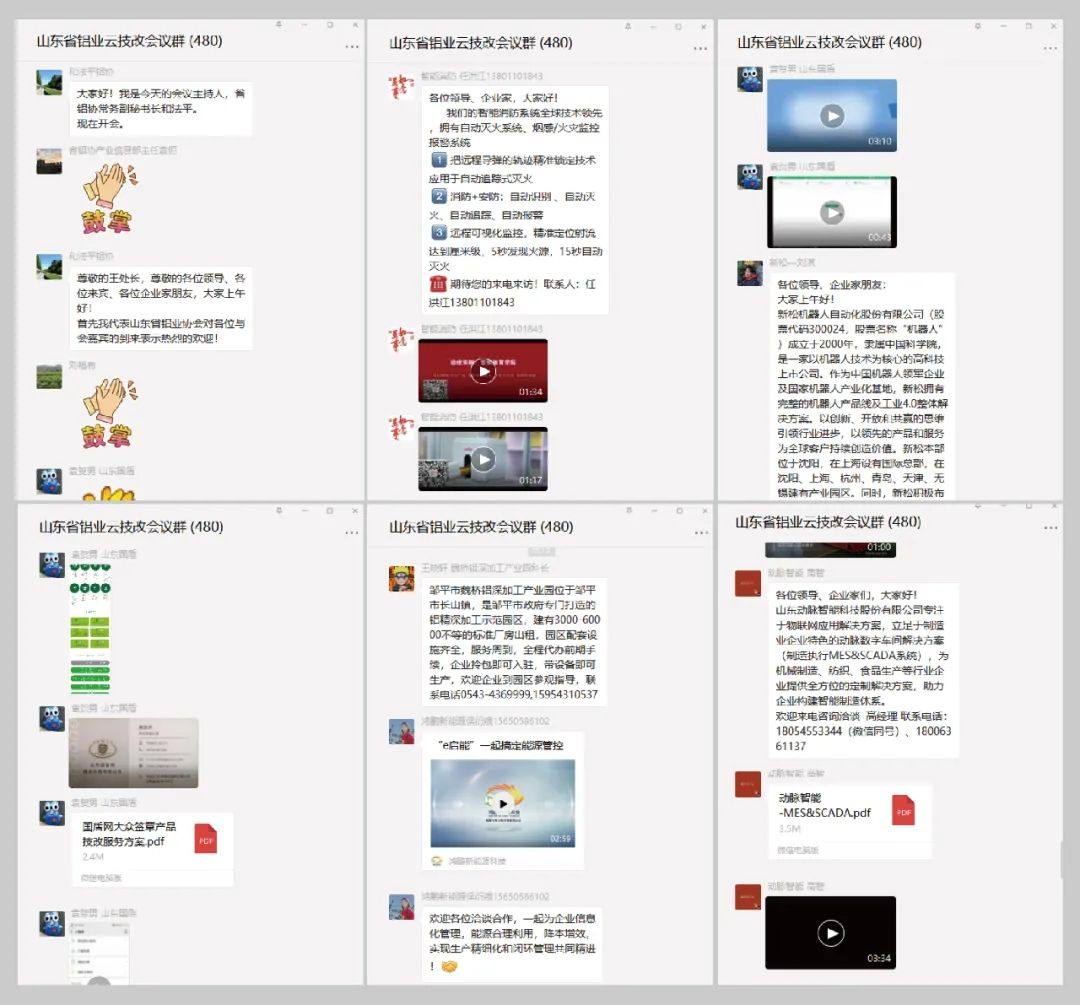The height and width of the screenshot is (1005, 1080).
Task: Open more options in the 新松机器人 message window
Action: click(1050, 48)
